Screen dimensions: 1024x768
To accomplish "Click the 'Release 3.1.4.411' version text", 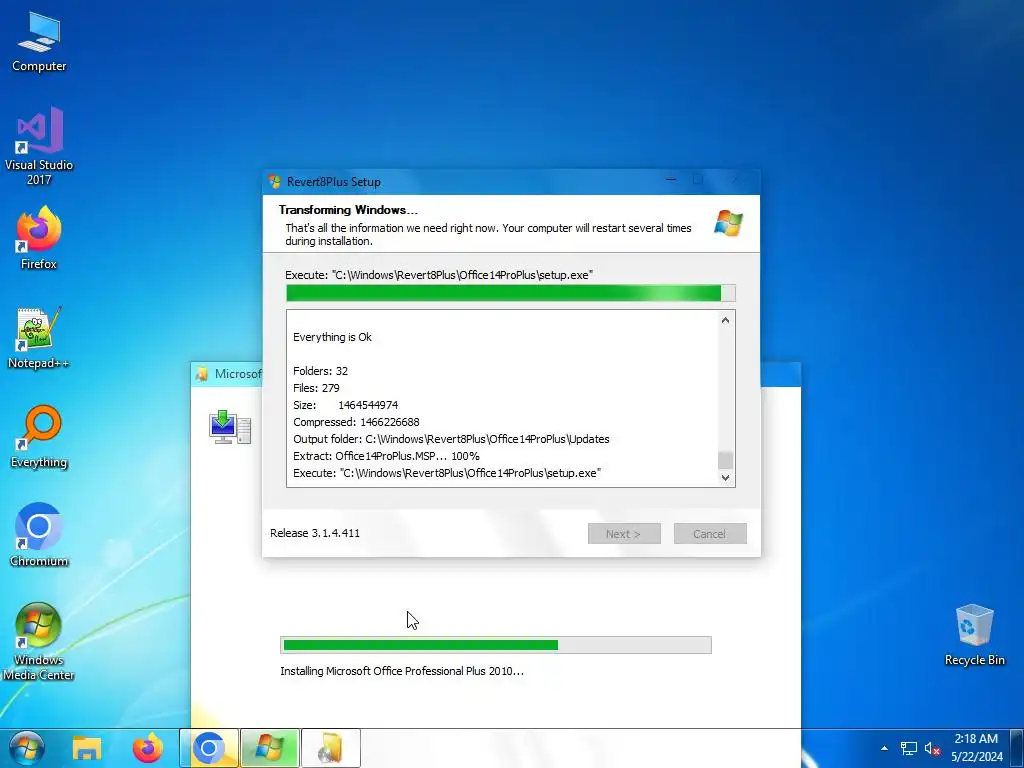I will [315, 533].
